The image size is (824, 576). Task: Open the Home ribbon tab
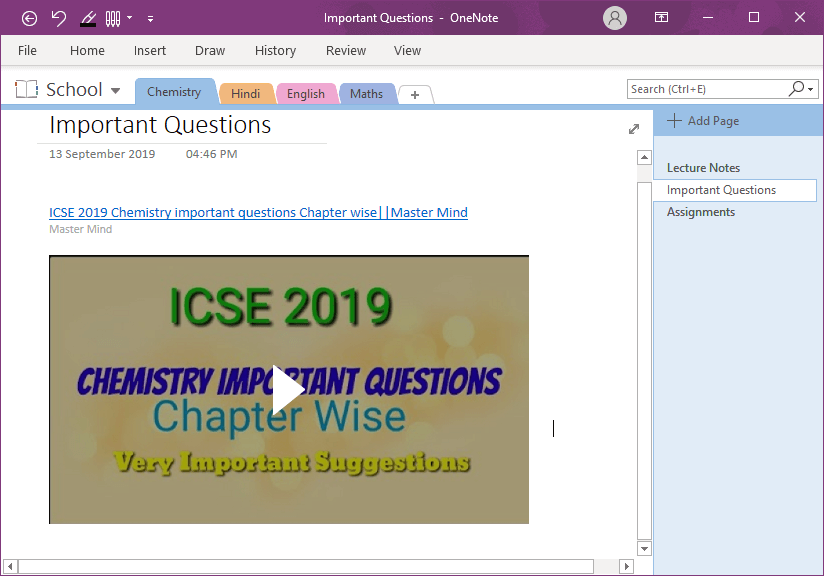(x=87, y=50)
